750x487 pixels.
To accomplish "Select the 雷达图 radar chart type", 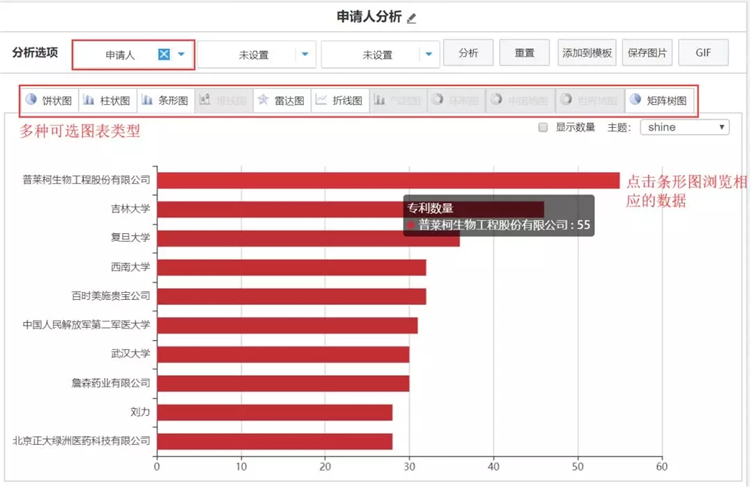I will point(280,100).
